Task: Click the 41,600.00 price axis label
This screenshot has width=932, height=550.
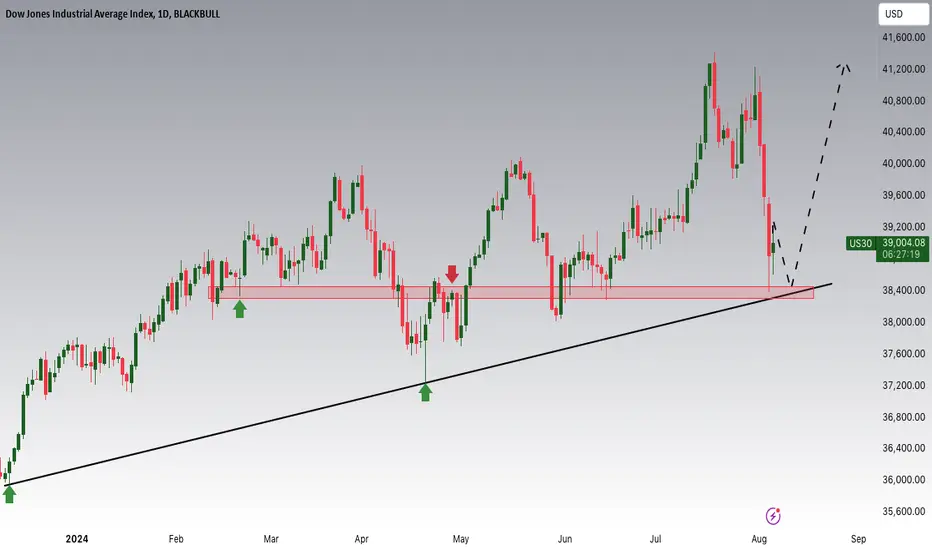Action: click(x=903, y=37)
